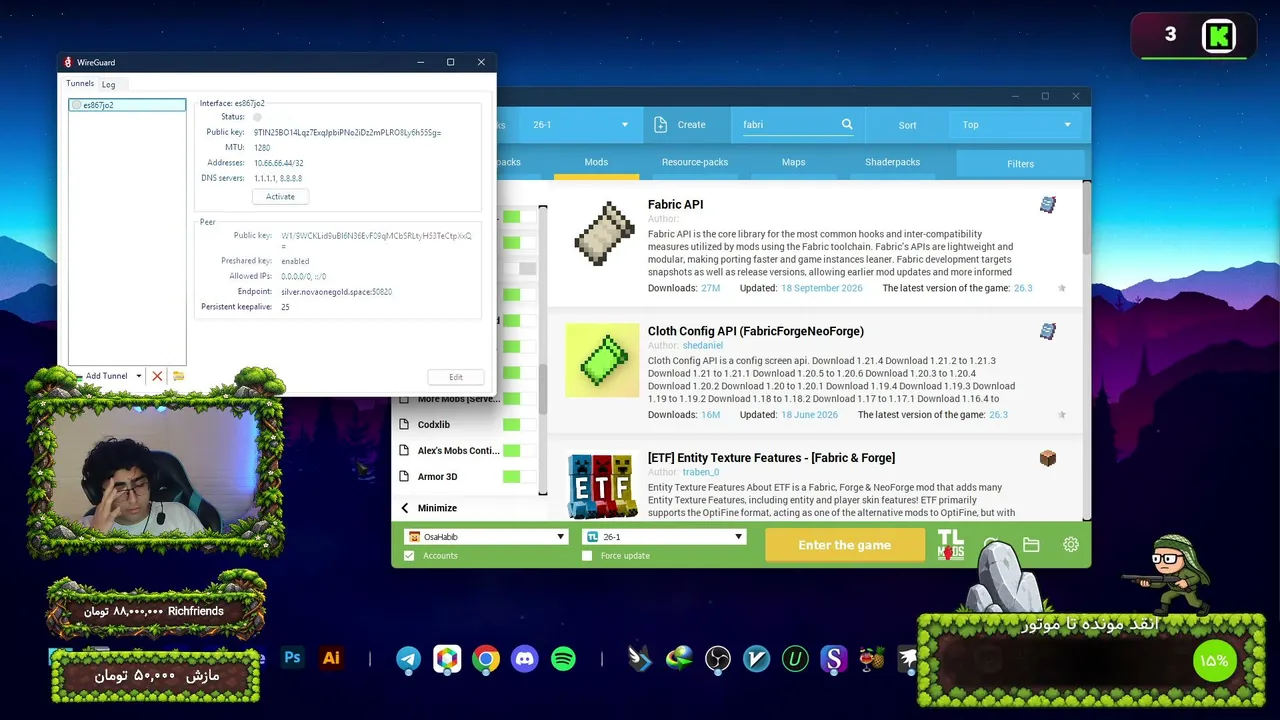Open Google Chrome from the taskbar
This screenshot has width=1280, height=720.
point(486,658)
